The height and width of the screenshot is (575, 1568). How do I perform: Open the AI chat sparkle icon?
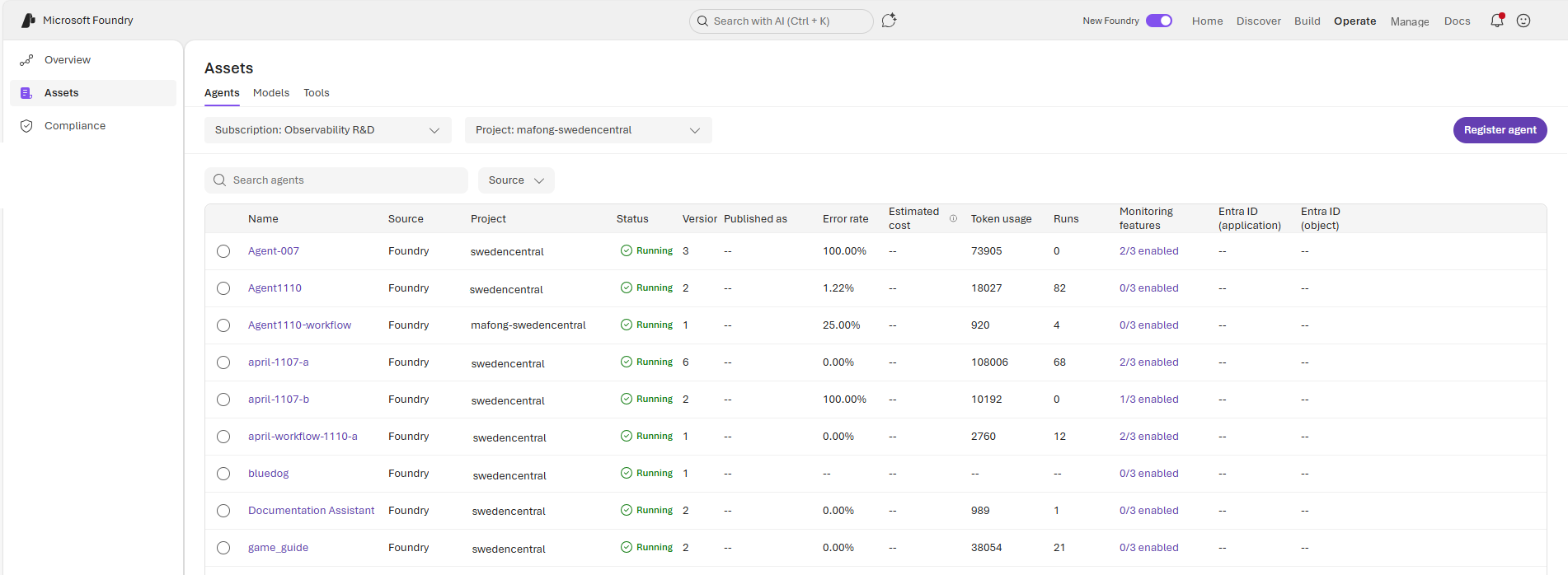click(x=889, y=21)
